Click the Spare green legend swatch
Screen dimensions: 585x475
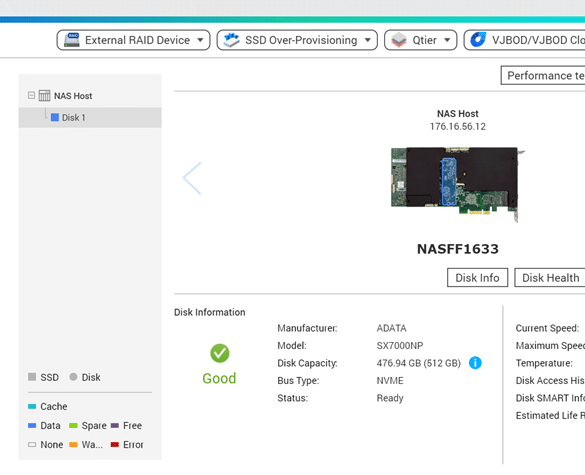click(73, 425)
